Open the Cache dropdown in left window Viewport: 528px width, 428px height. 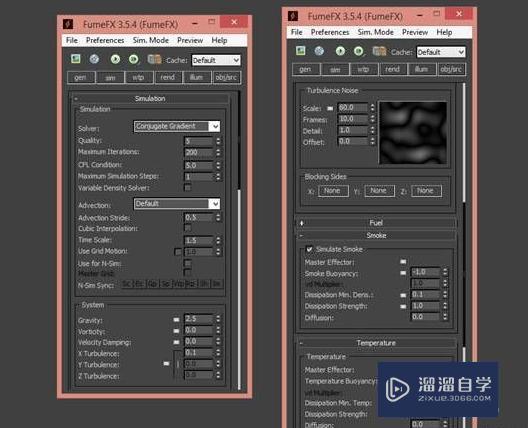pyautogui.click(x=216, y=61)
